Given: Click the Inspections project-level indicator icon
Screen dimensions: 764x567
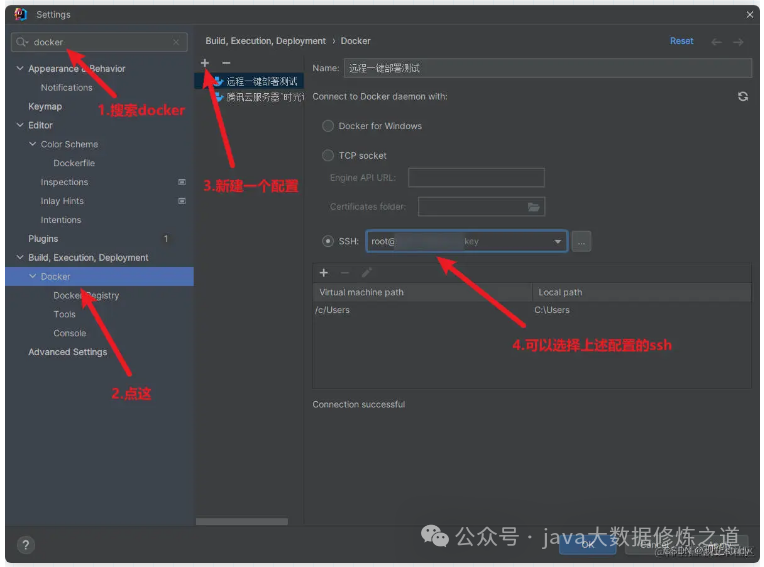Looking at the screenshot, I should point(182,182).
